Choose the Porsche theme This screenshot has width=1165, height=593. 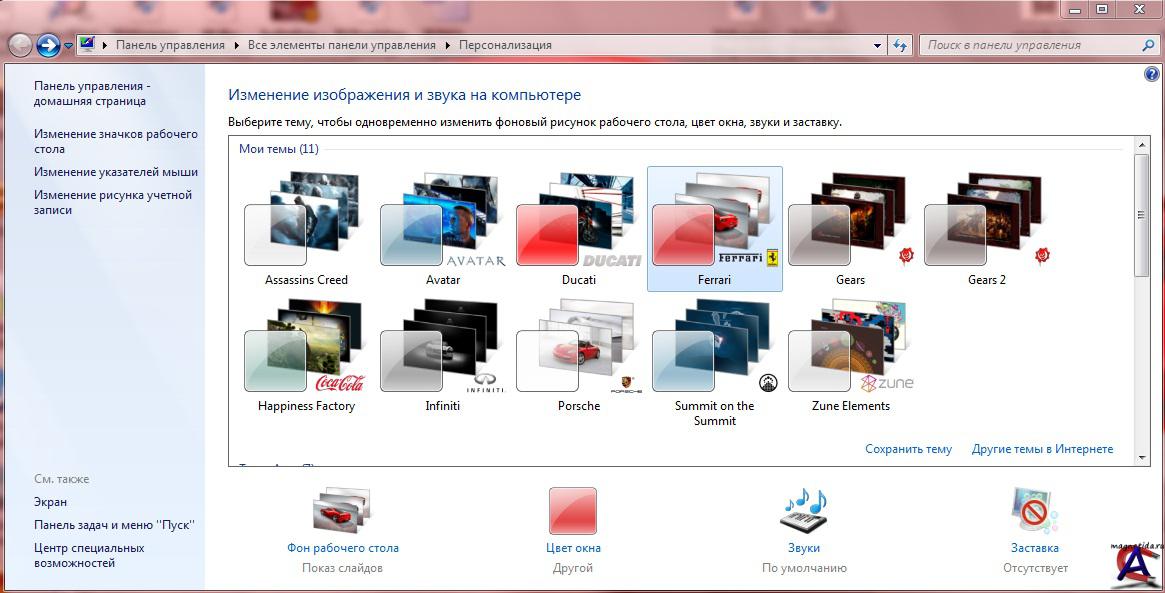tap(578, 355)
